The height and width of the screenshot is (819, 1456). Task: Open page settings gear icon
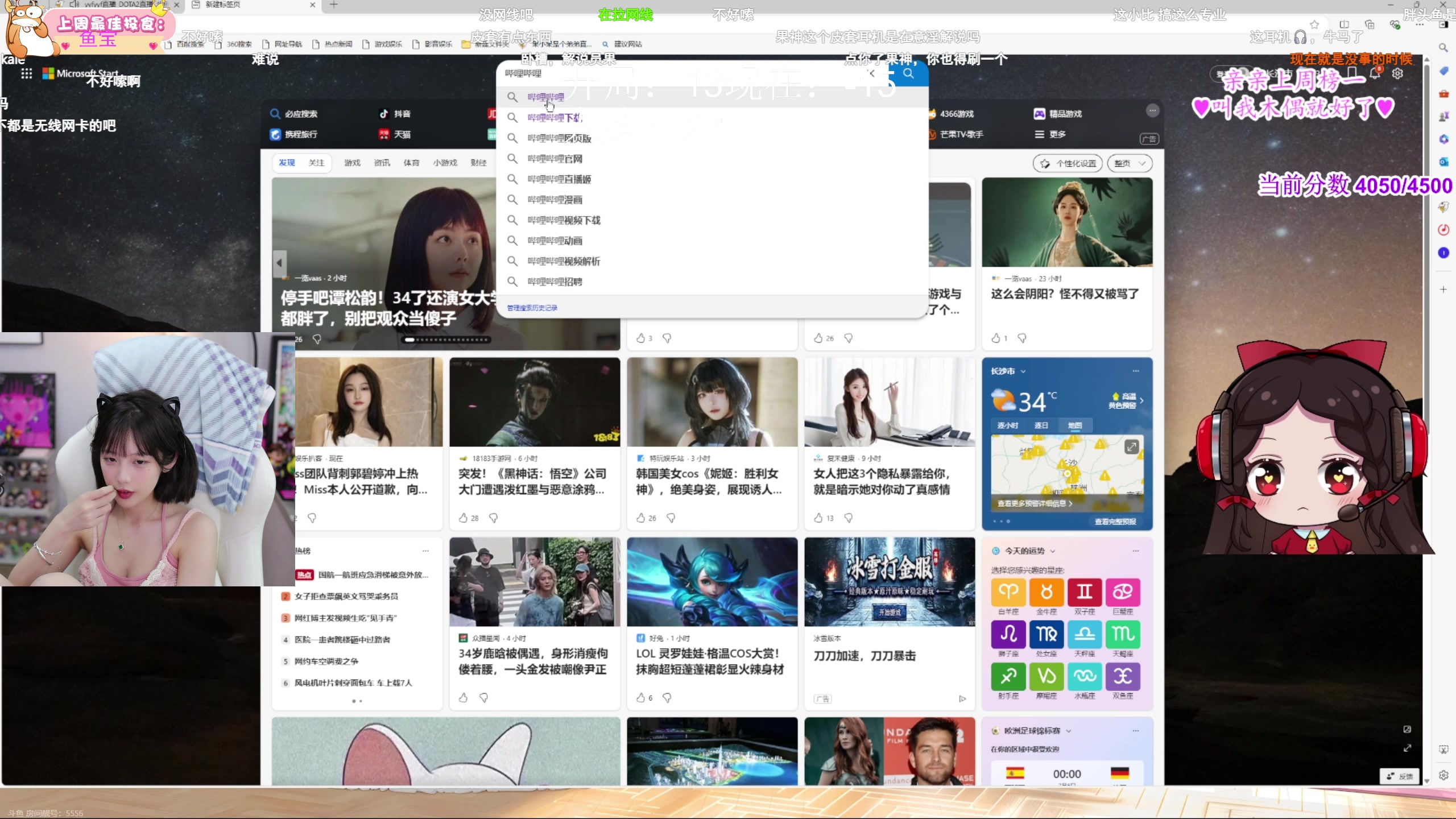coord(1397,73)
